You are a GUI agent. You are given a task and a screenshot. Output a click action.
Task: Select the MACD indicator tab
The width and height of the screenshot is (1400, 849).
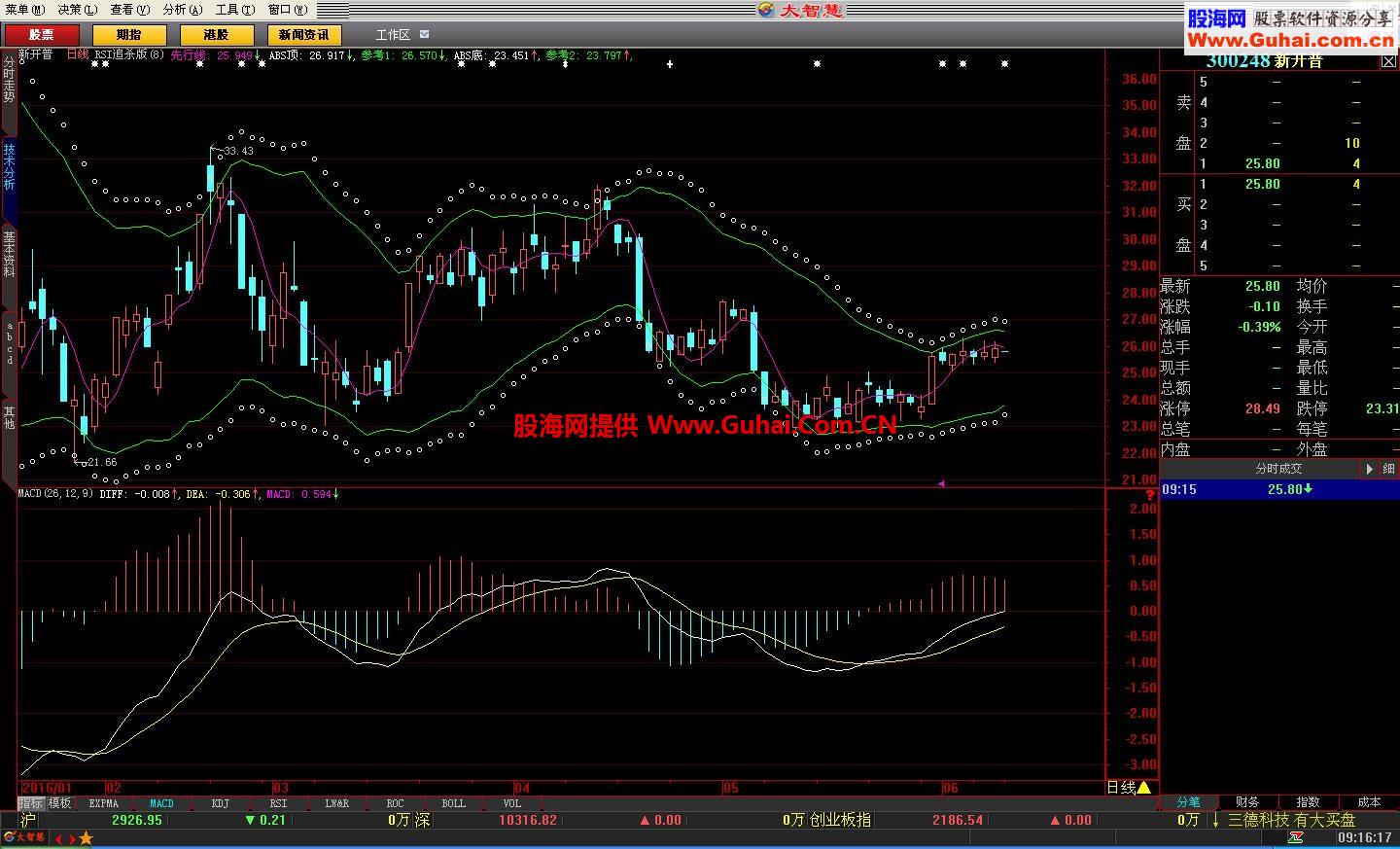pos(161,803)
